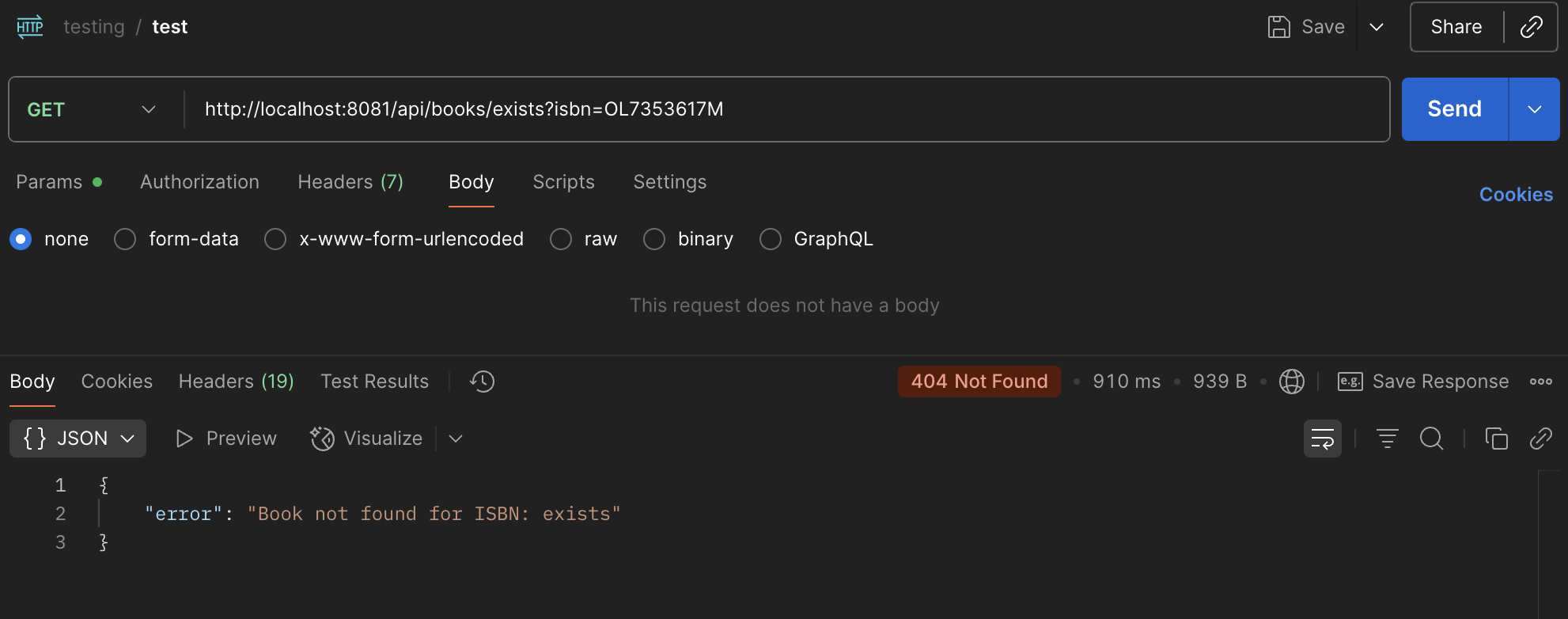Choose the GraphQL body radio button
Image resolution: width=1568 pixels, height=619 pixels.
click(771, 239)
